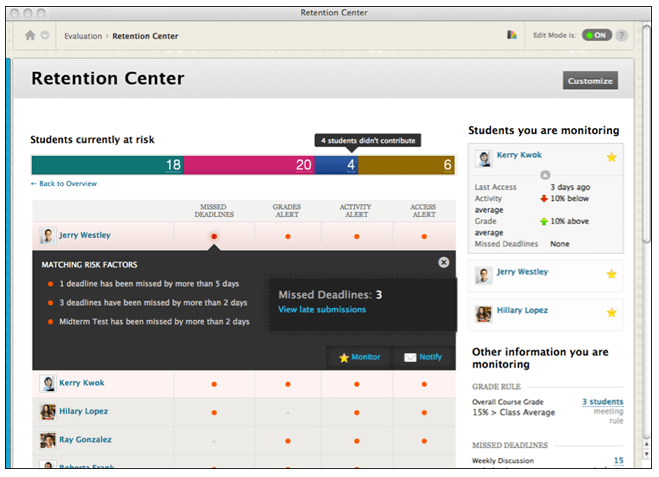The height and width of the screenshot is (477, 659).
Task: Click the Notify envelope button
Action: tap(423, 357)
